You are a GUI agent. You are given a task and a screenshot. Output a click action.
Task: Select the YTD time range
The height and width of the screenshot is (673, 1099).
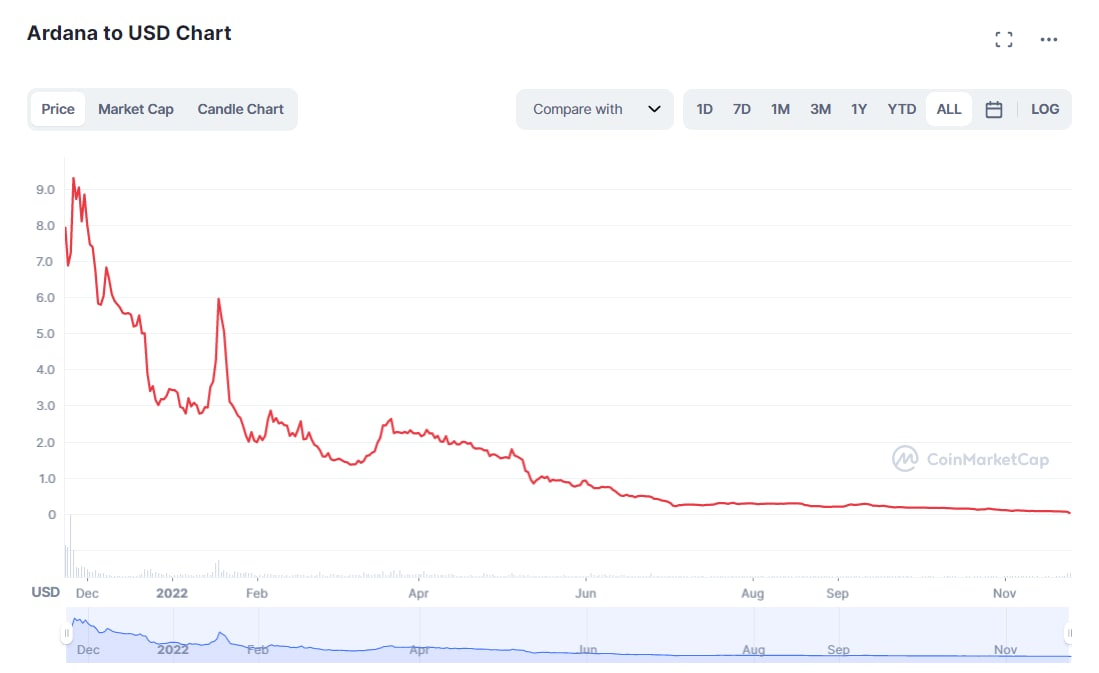(902, 109)
